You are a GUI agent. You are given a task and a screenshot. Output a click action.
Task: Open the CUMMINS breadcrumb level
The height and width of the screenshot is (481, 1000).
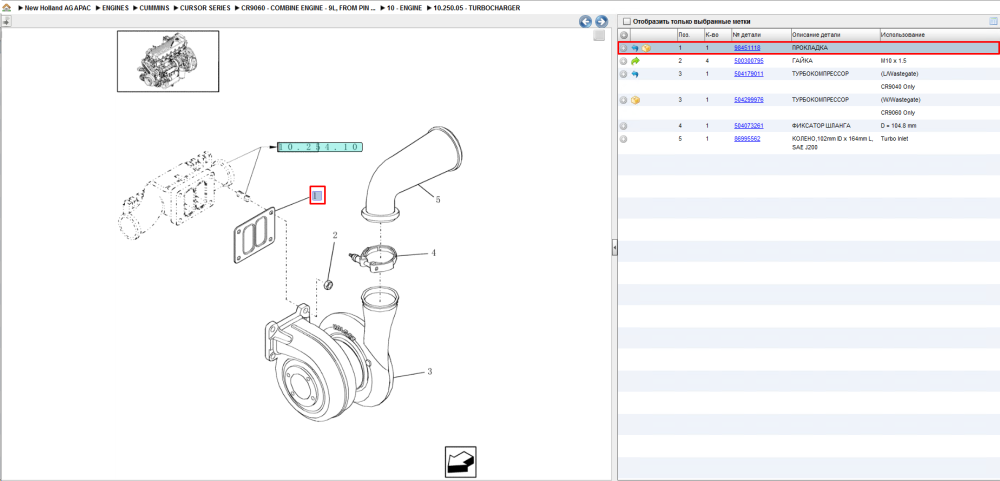click(154, 8)
